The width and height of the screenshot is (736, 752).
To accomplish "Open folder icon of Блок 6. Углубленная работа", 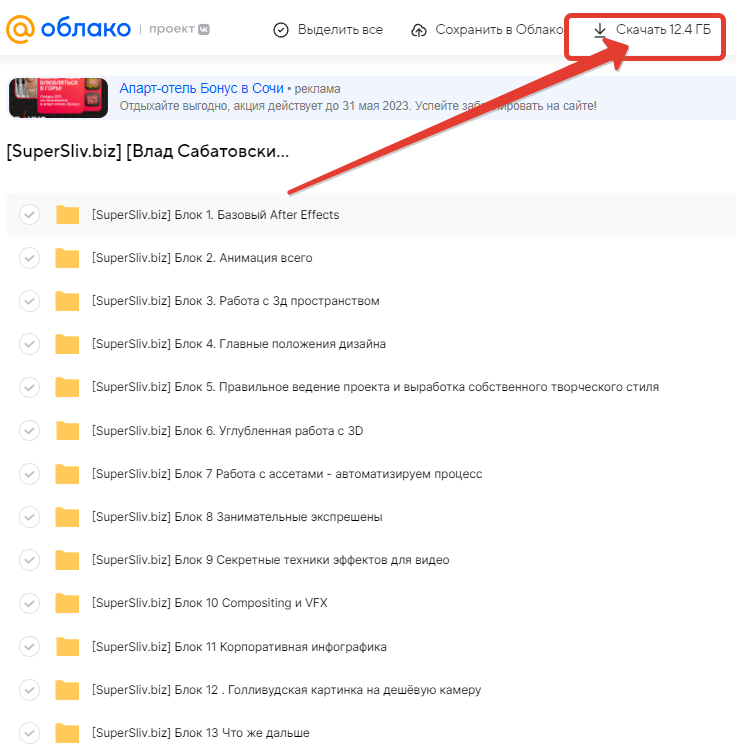I will 67,430.
